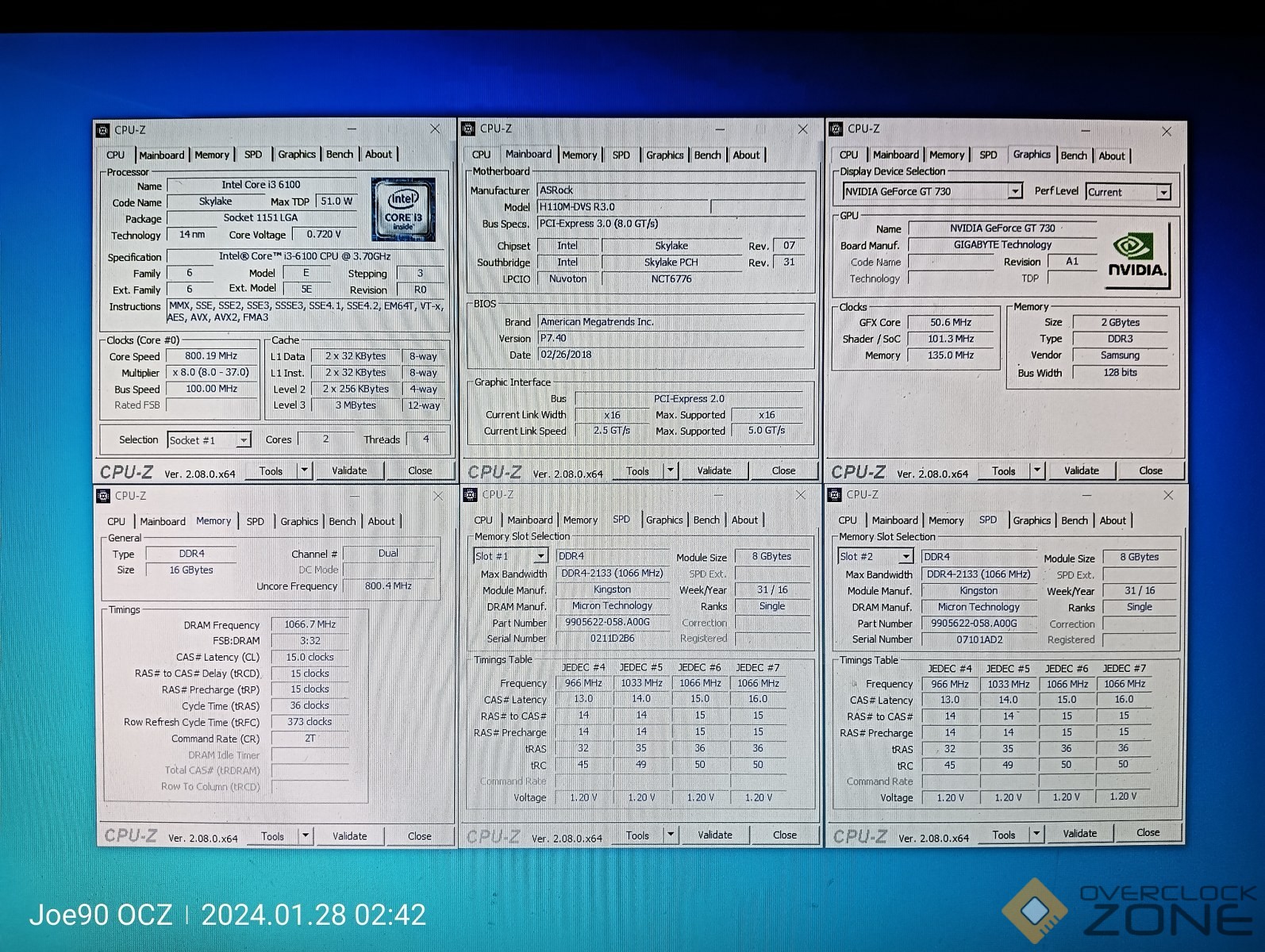Viewport: 1265px width, 952px height.
Task: Expand the Tools dropdown arrow in the Memory timings window
Action: [x=306, y=836]
